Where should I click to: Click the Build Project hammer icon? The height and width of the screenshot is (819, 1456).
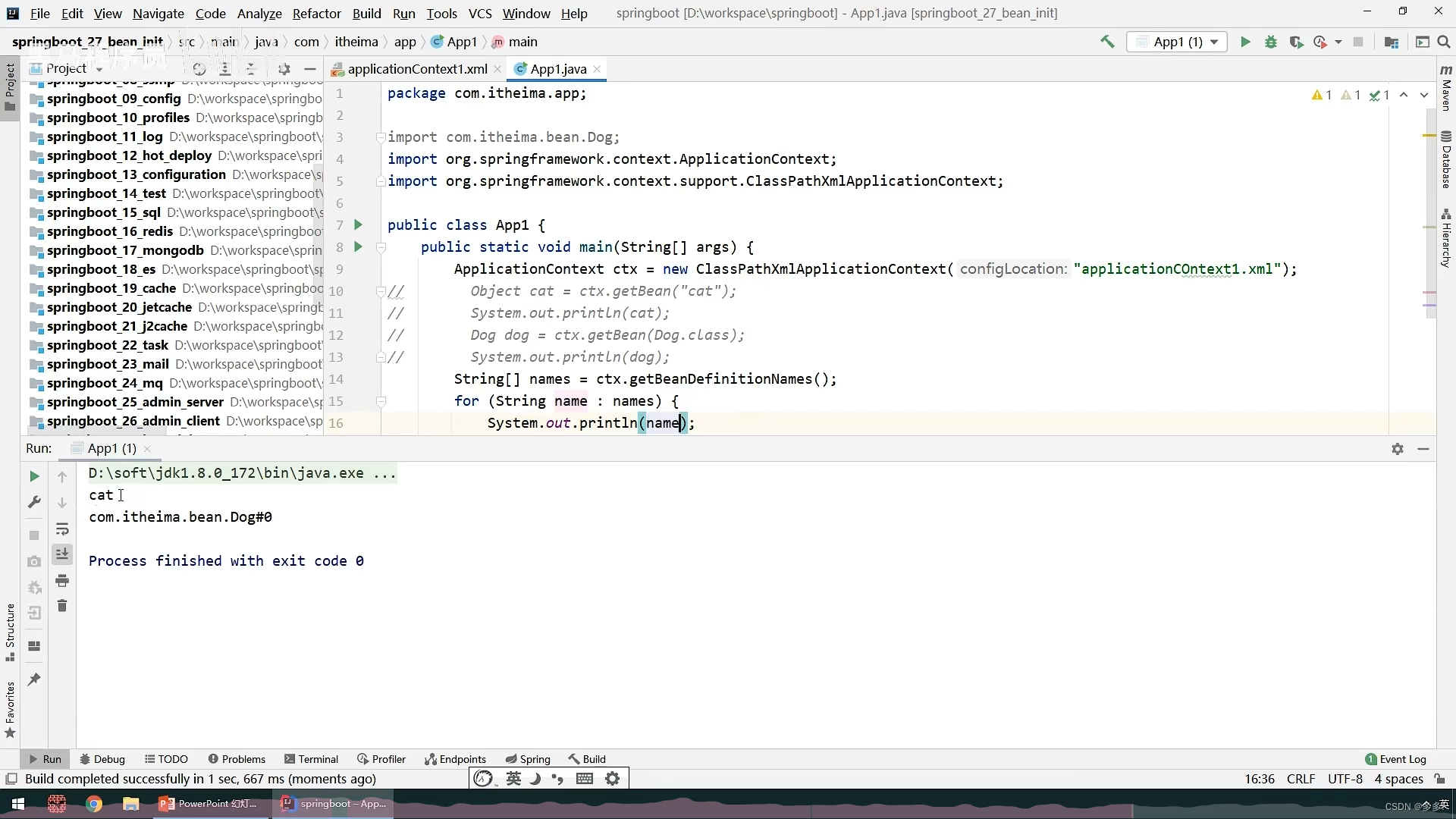coord(1107,42)
